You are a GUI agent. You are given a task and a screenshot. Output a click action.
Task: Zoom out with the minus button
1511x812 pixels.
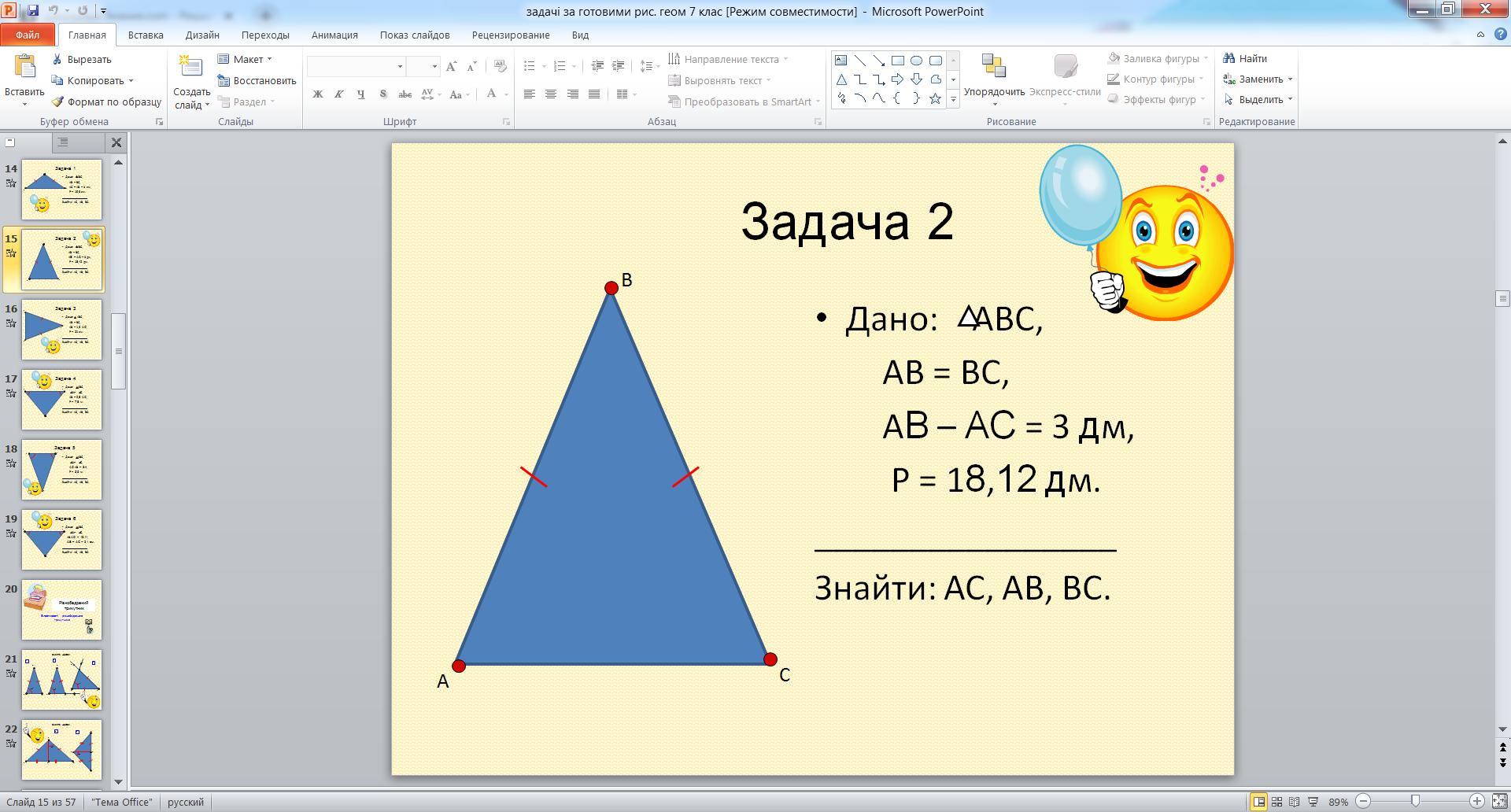pos(1364,801)
